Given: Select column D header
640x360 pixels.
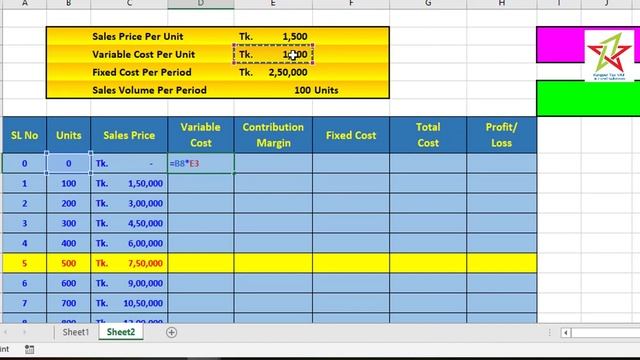Looking at the screenshot, I should (201, 4).
